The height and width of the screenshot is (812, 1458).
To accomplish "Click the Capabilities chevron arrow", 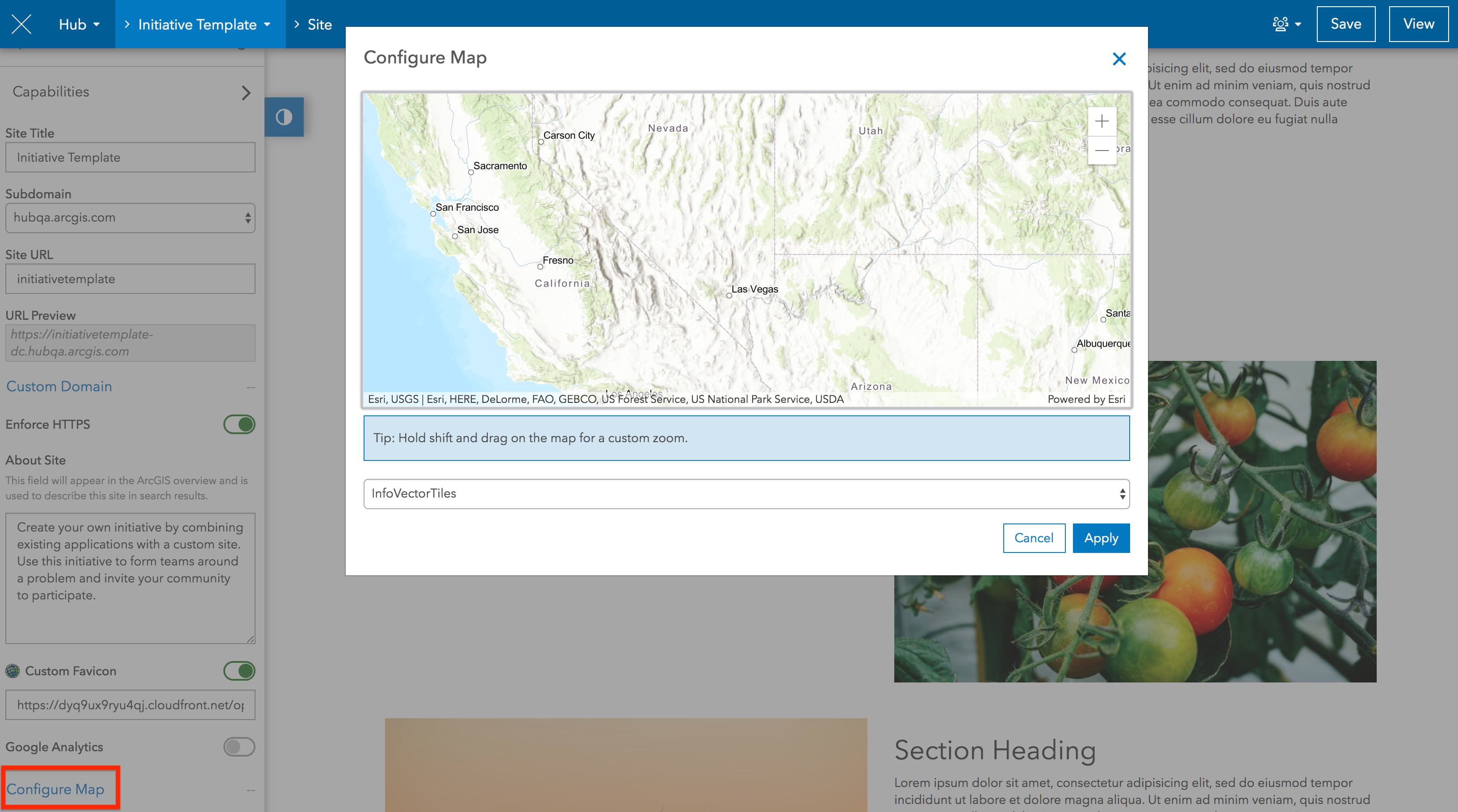I will click(245, 92).
